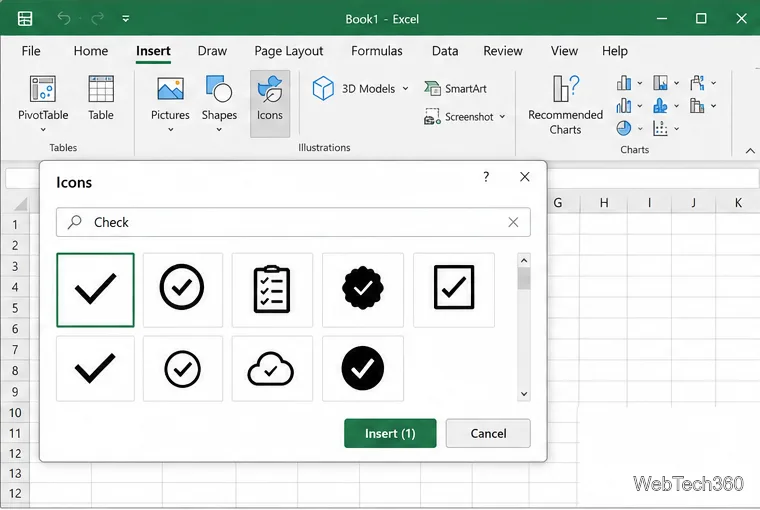Select column H header
Viewport: 760px width, 510px height.
(604, 203)
